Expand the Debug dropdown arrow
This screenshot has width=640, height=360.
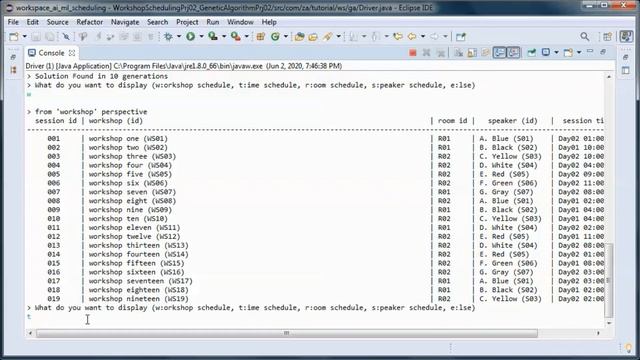(179, 37)
